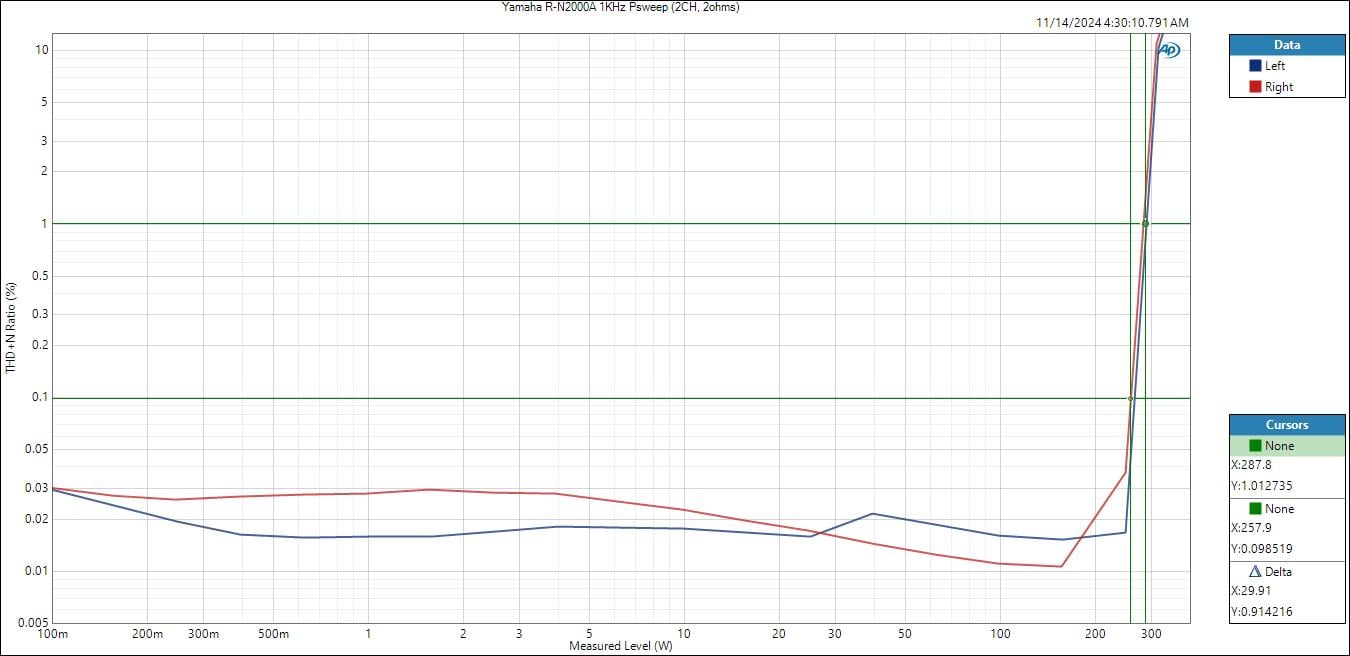The width and height of the screenshot is (1350, 656).
Task: Click the Delta X:29.91 value
Action: 1251,591
